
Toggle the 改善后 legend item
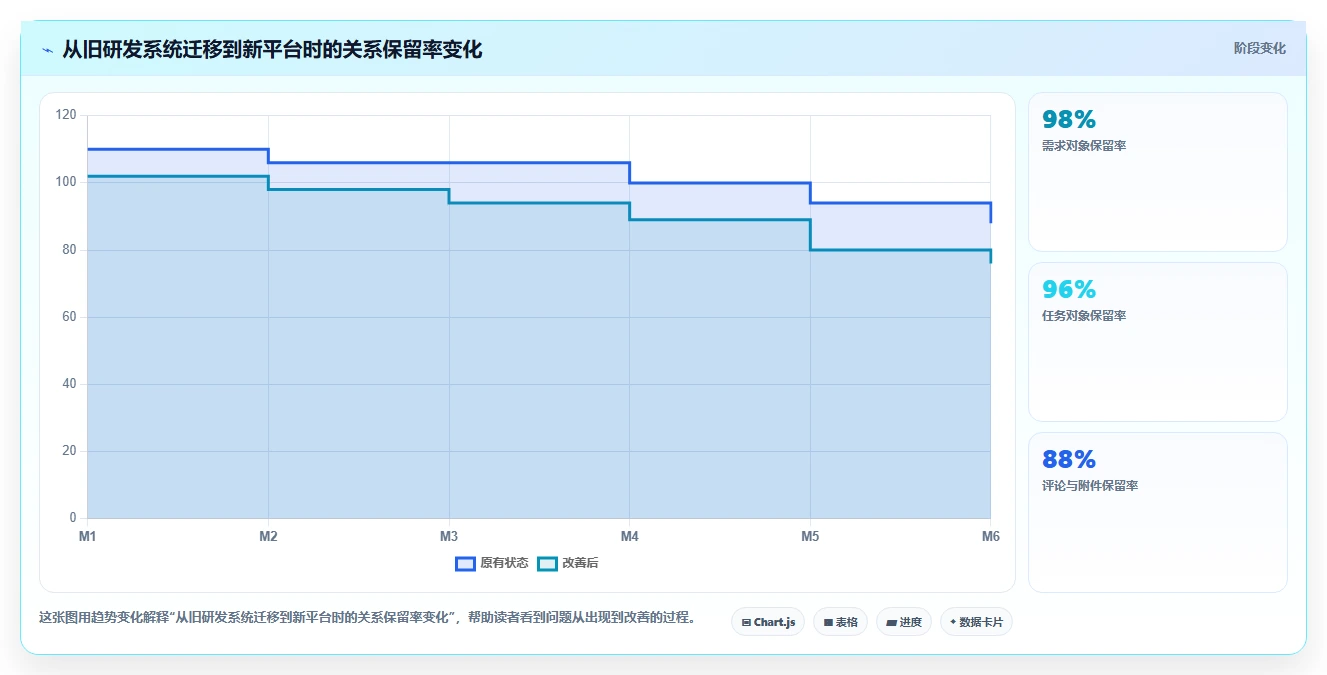point(568,563)
